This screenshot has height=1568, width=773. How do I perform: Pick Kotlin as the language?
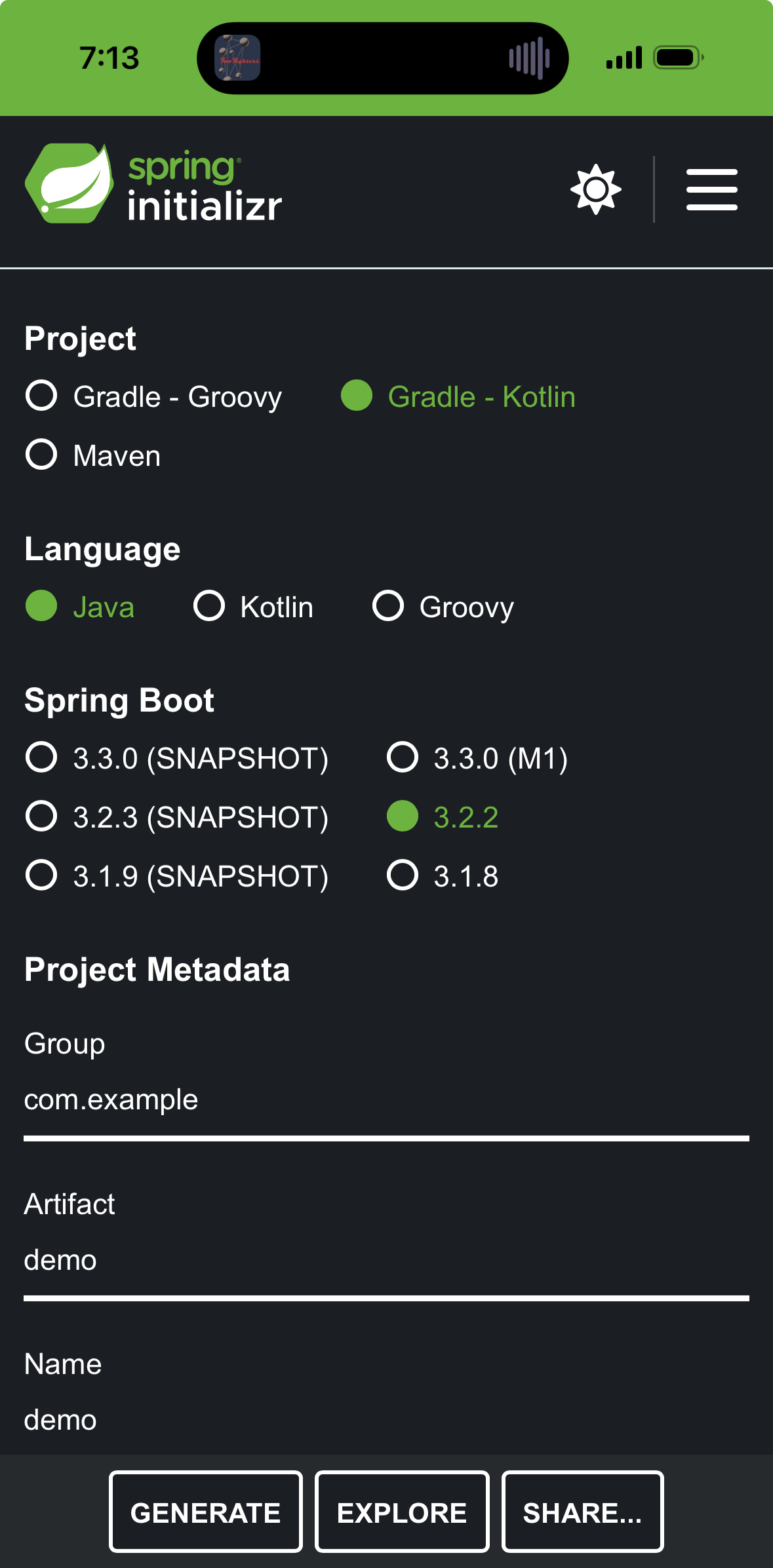(209, 606)
